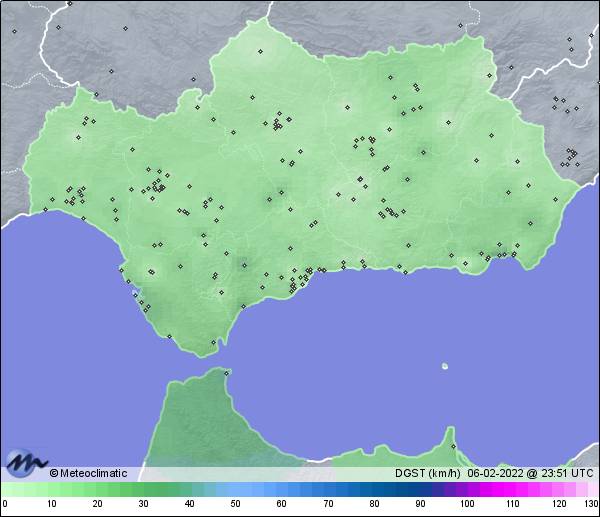This screenshot has width=600, height=517.
Task: Click the 06-02-2022 date in the footer
Action: click(495, 474)
